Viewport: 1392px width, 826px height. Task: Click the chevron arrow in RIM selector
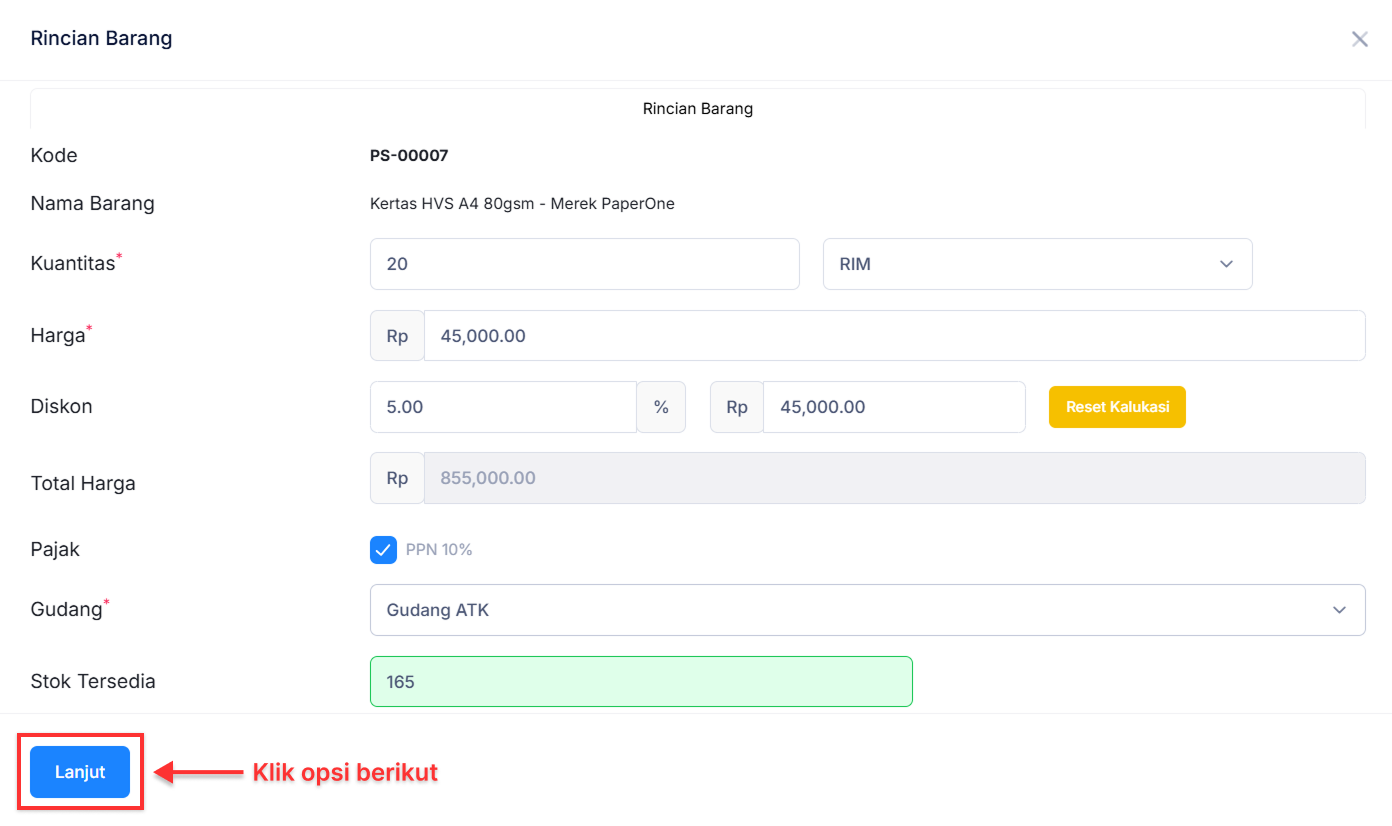[x=1226, y=264]
